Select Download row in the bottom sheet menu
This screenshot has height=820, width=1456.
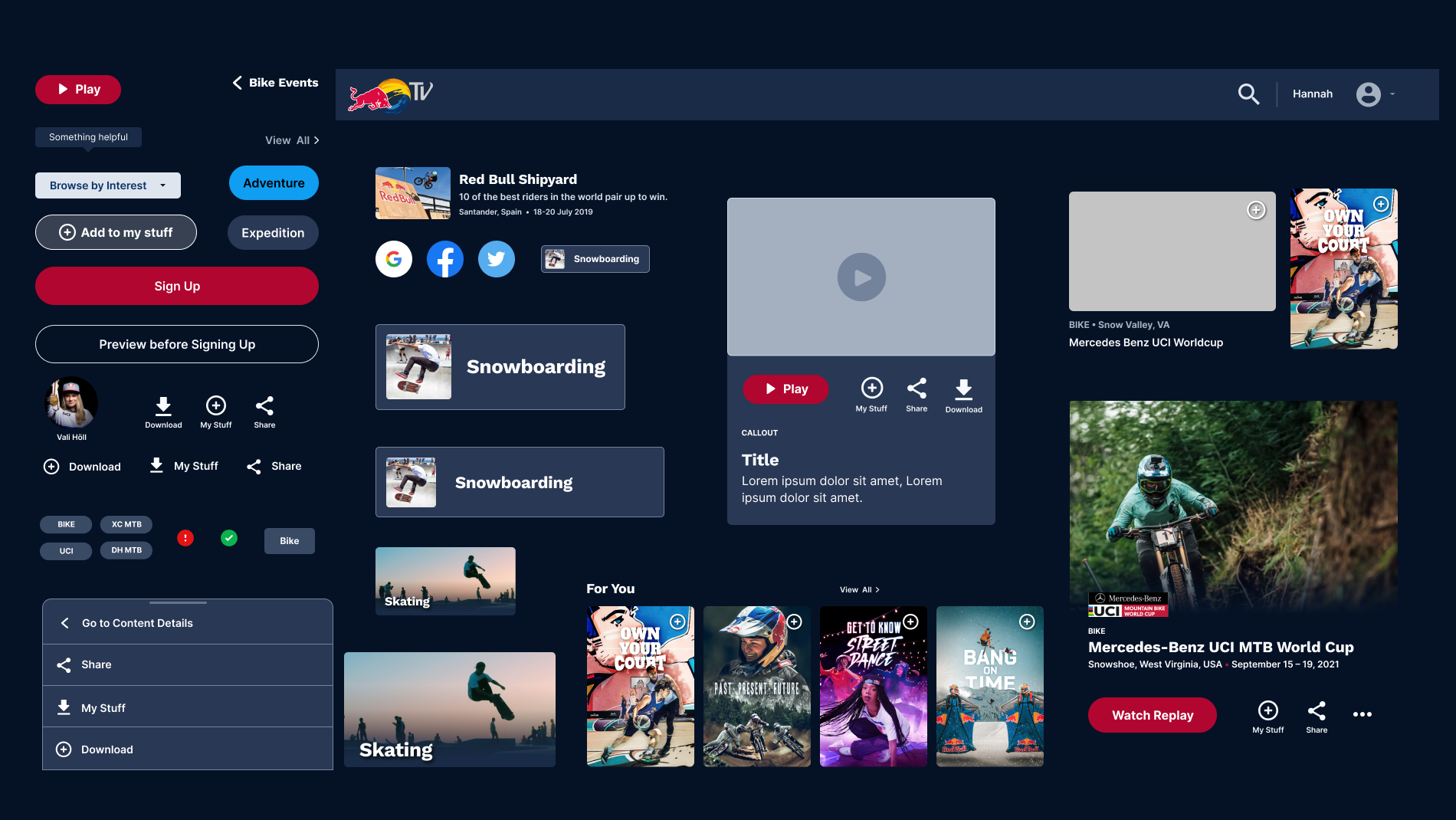pos(188,749)
